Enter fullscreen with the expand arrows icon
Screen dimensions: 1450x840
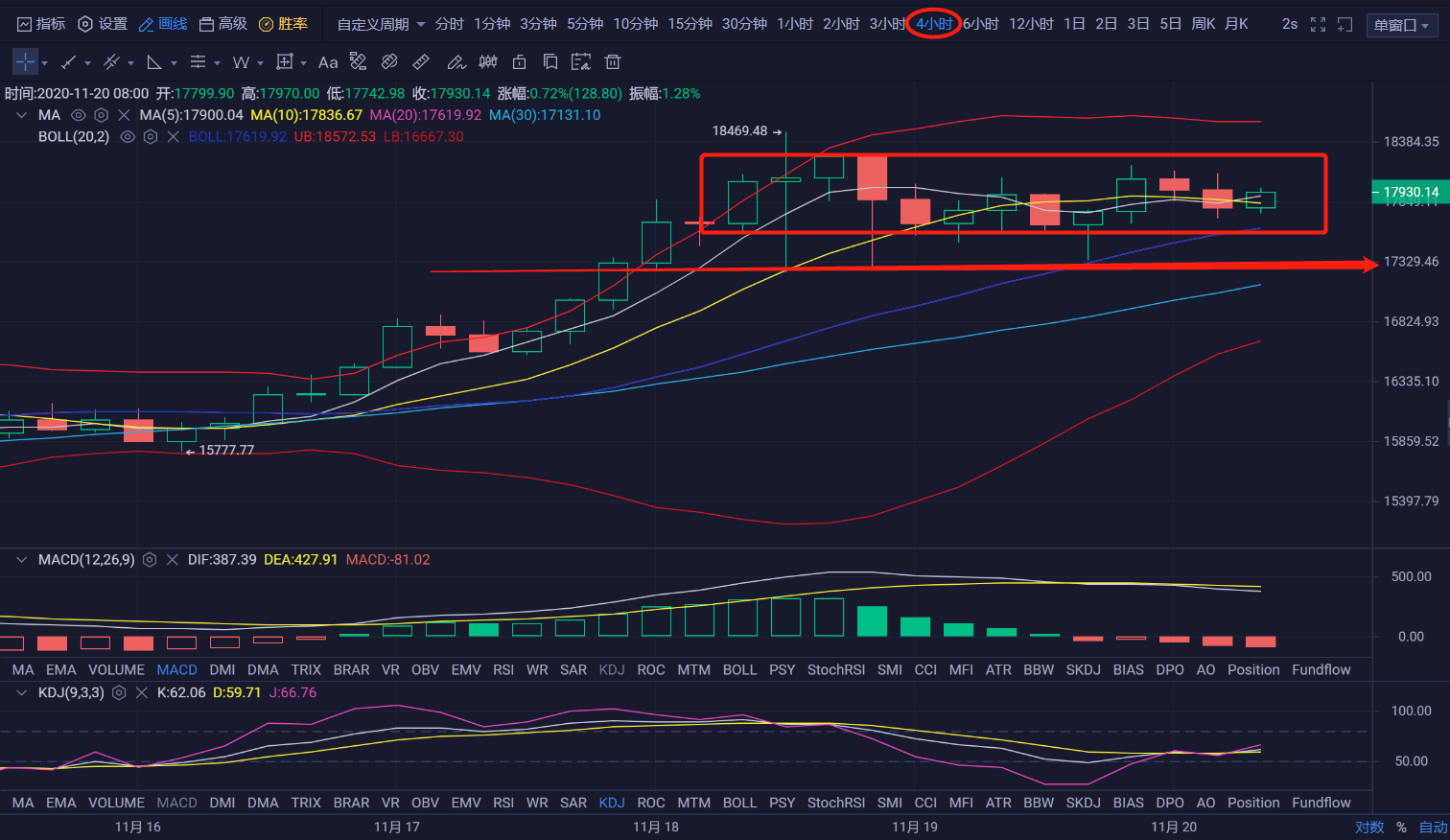tap(1318, 24)
